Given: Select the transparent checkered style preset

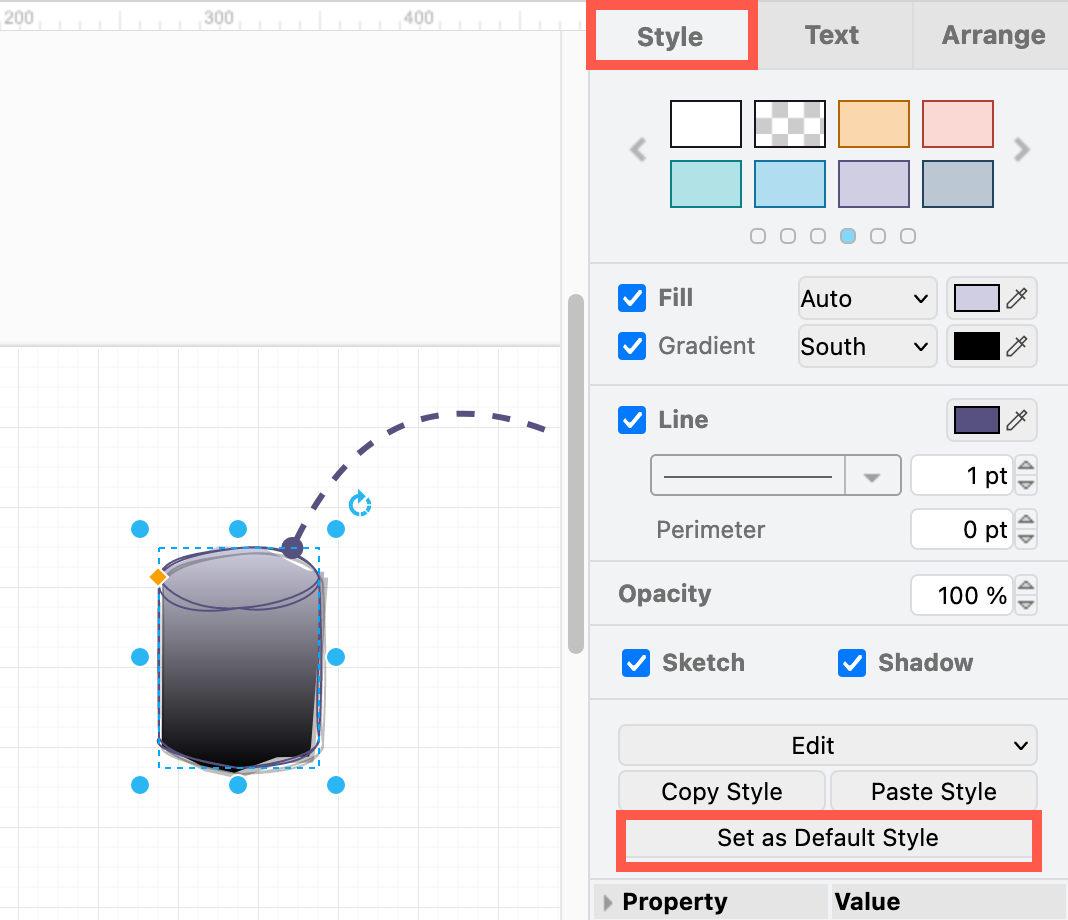Looking at the screenshot, I should [x=789, y=123].
